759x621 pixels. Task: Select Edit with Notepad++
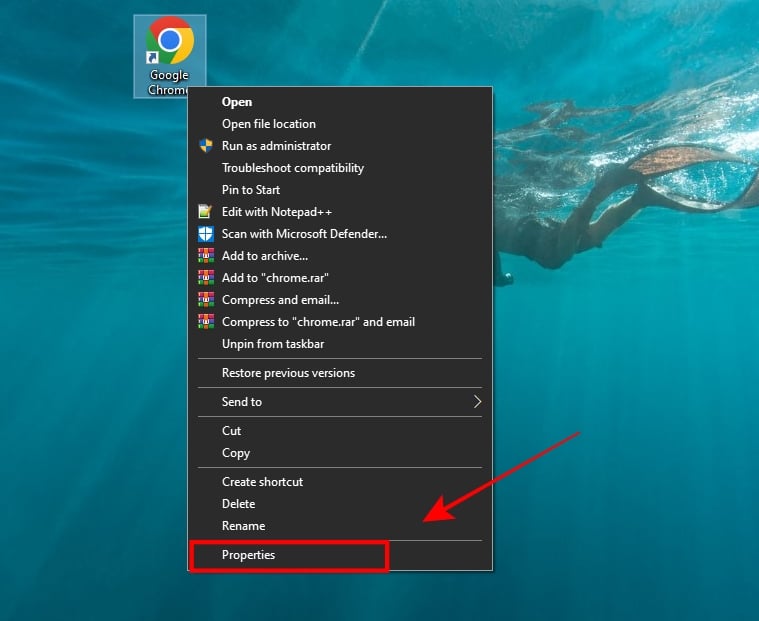click(x=340, y=212)
